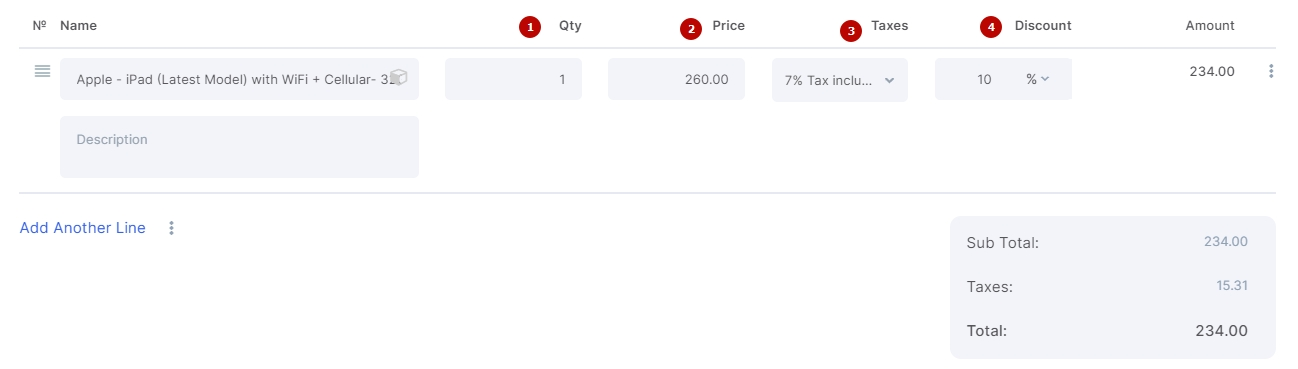Click the red marker number 2 near Price

click(691, 29)
